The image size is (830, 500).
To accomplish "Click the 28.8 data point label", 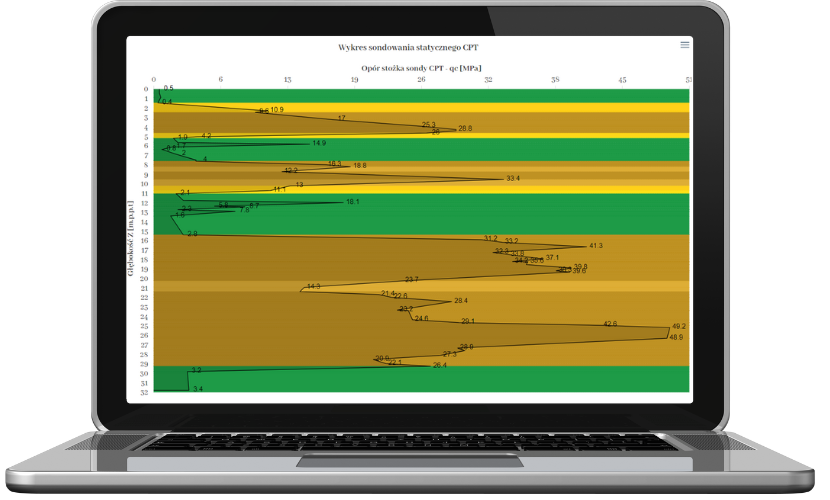I will tap(465, 128).
